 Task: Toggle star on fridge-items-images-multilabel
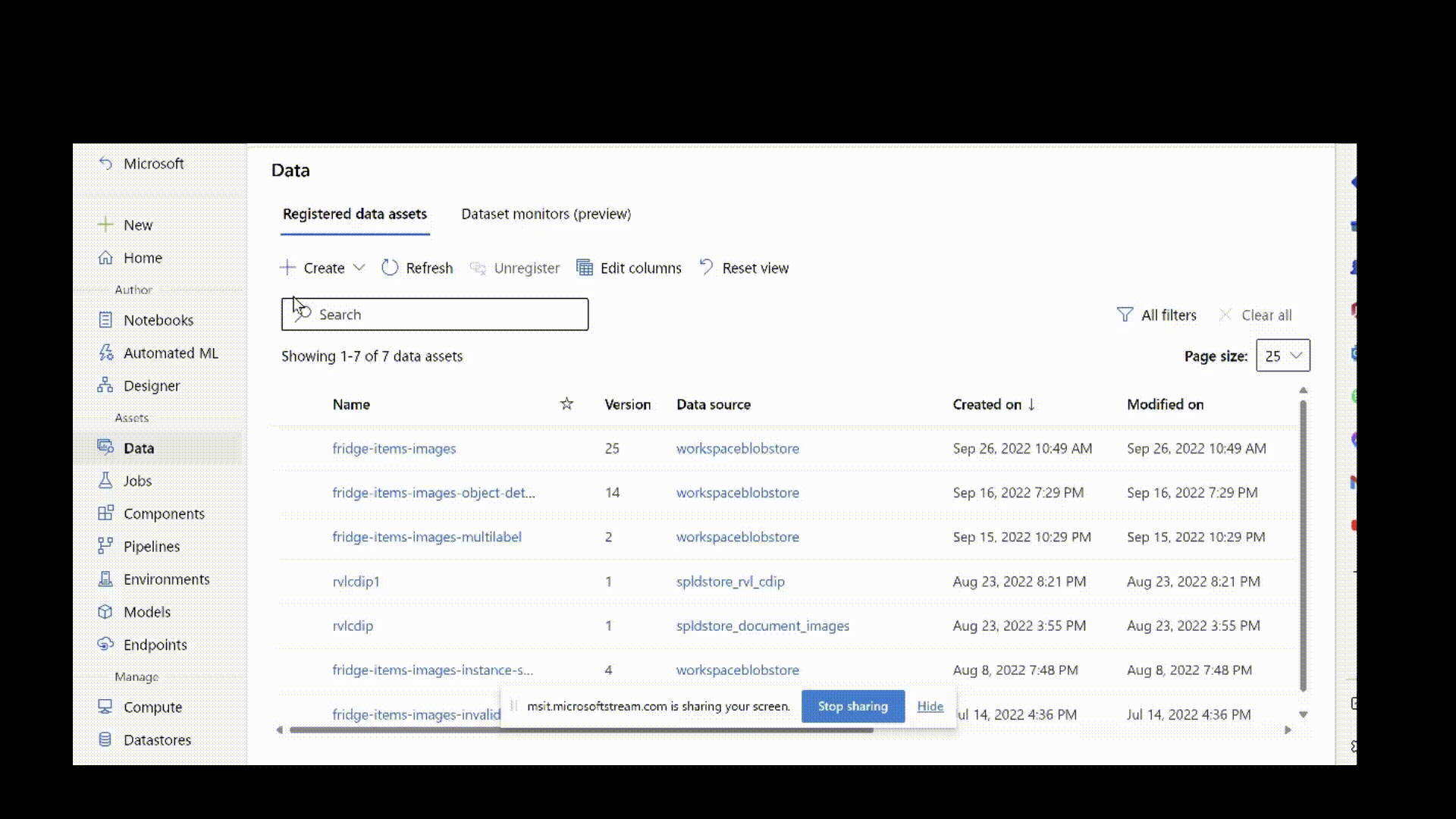pyautogui.click(x=567, y=537)
